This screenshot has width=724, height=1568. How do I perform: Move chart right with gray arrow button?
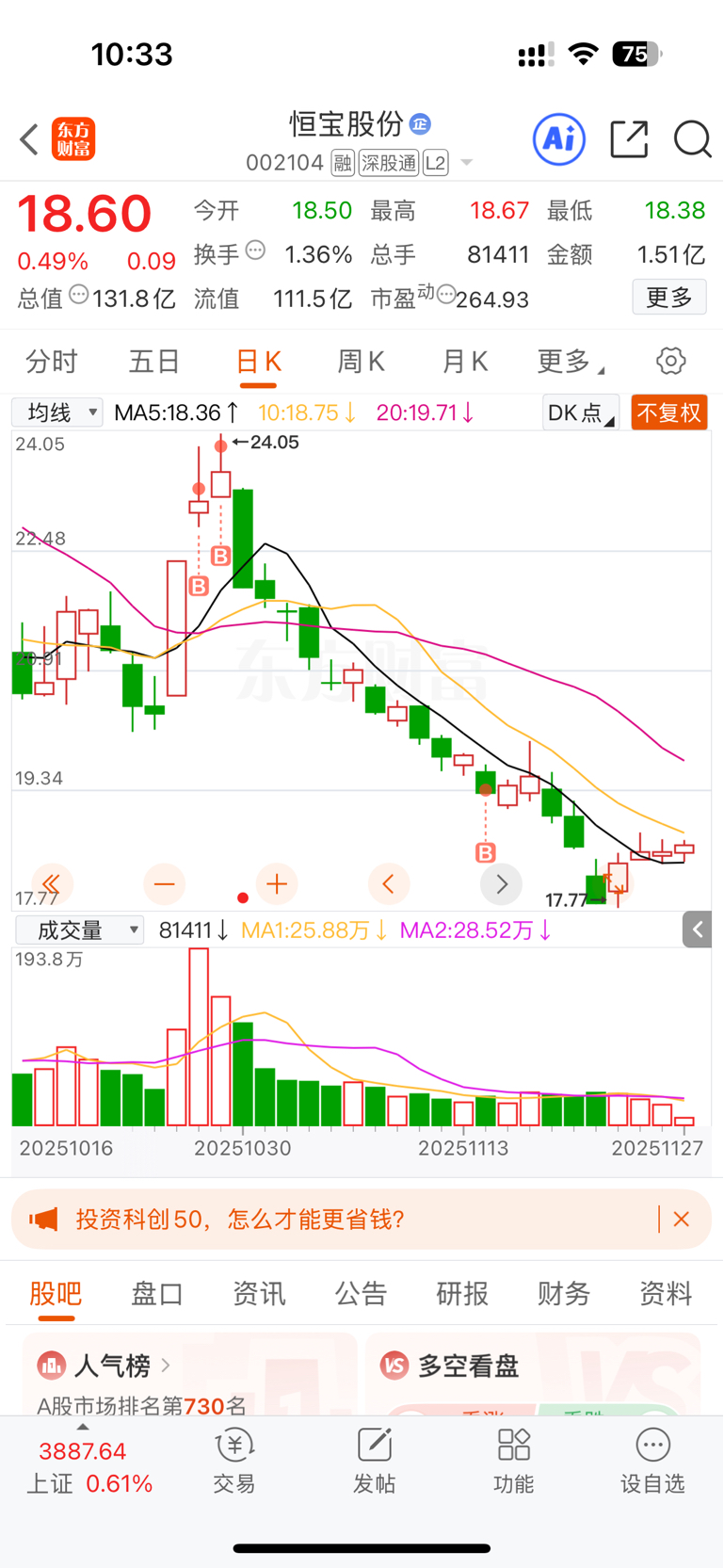[501, 883]
